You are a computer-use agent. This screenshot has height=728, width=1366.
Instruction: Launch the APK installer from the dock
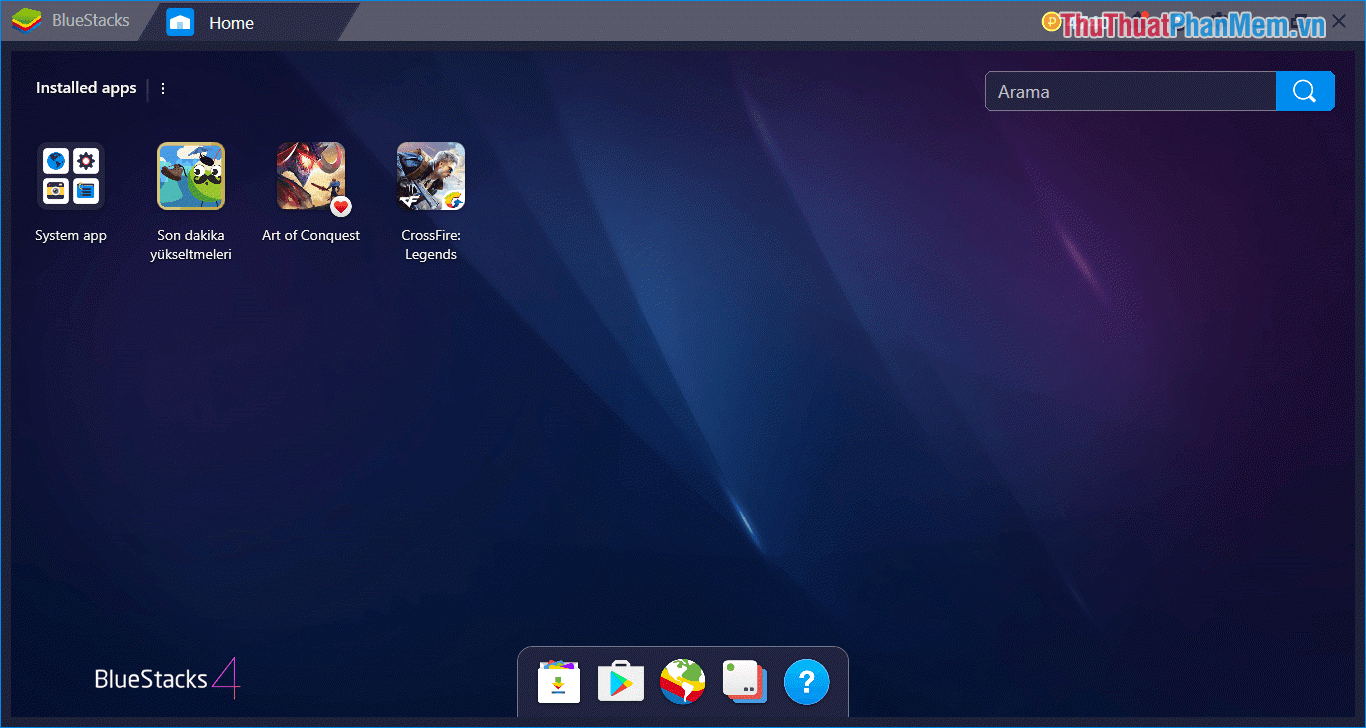[558, 681]
